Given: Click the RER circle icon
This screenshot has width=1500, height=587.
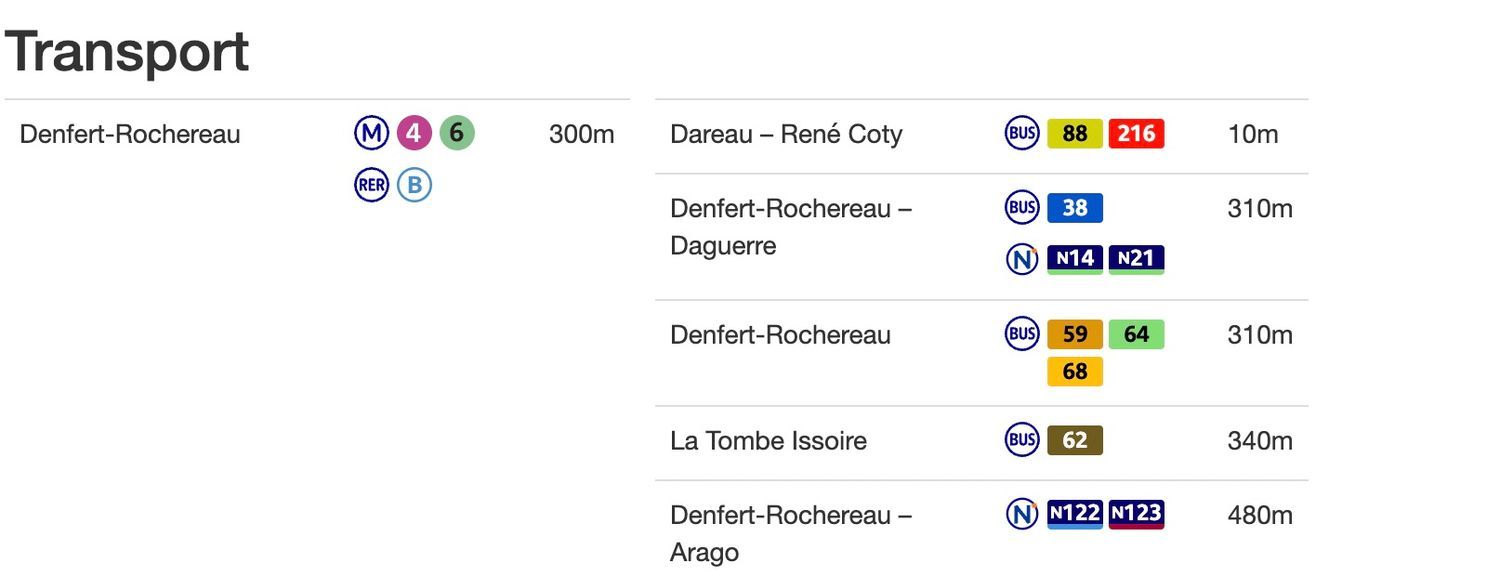Looking at the screenshot, I should [372, 185].
